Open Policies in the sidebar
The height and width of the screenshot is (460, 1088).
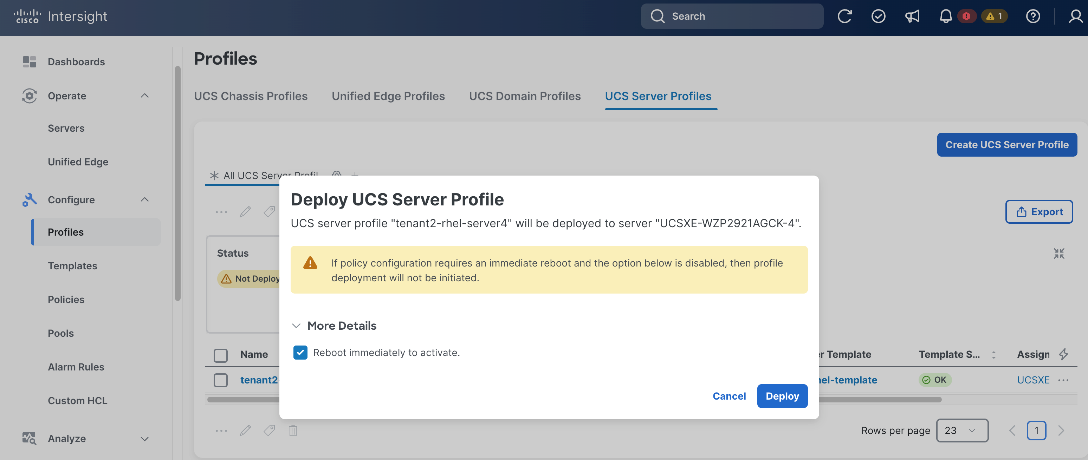66,300
